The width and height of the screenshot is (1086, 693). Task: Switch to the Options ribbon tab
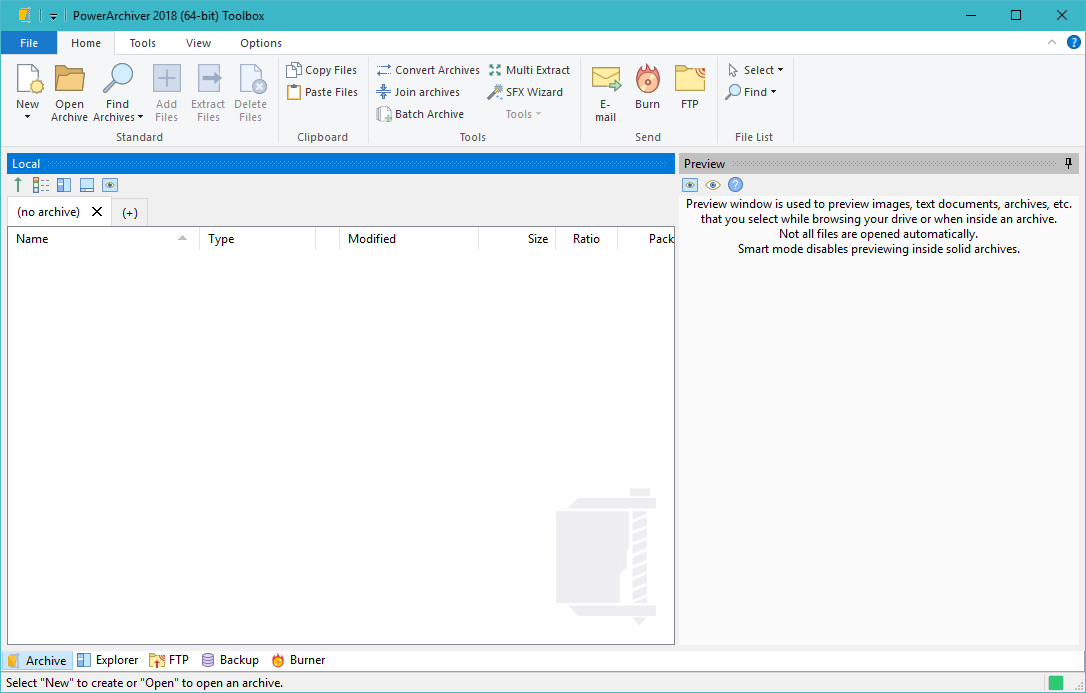tap(261, 43)
